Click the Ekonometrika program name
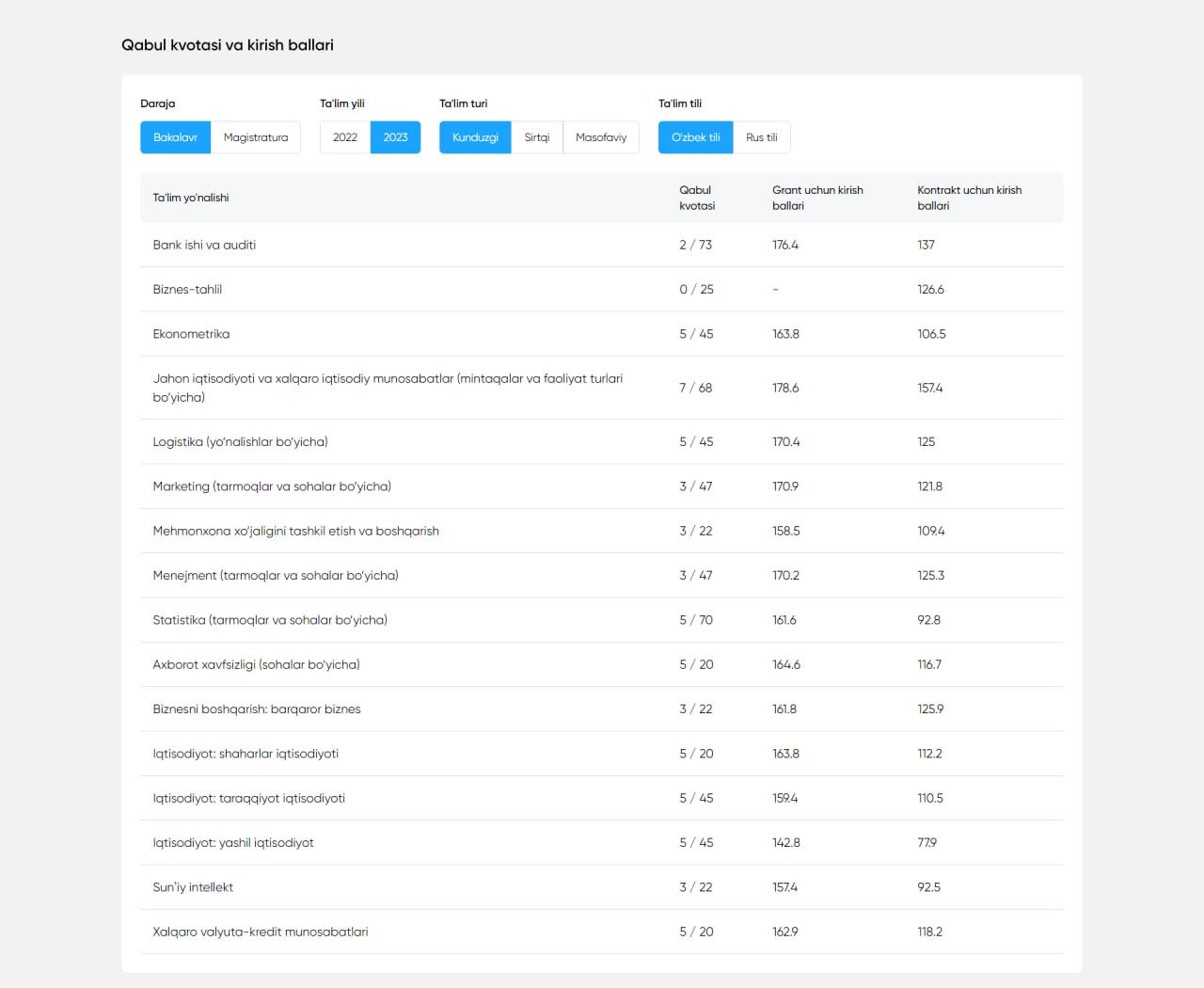Image resolution: width=1204 pixels, height=988 pixels. coord(191,334)
